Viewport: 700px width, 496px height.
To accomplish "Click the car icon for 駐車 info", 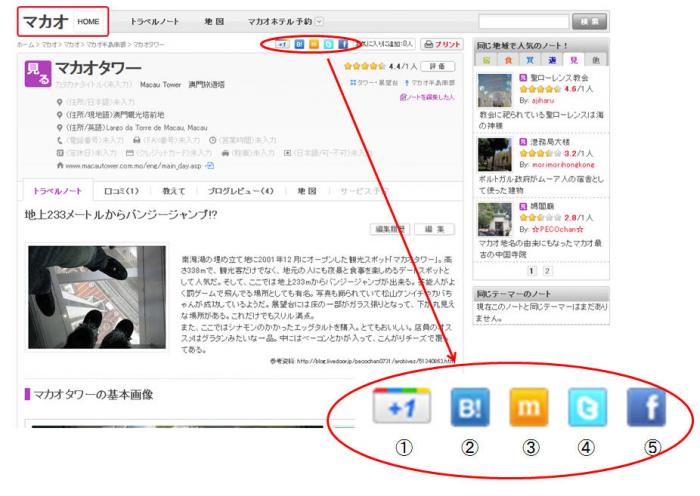I will coord(225,153).
